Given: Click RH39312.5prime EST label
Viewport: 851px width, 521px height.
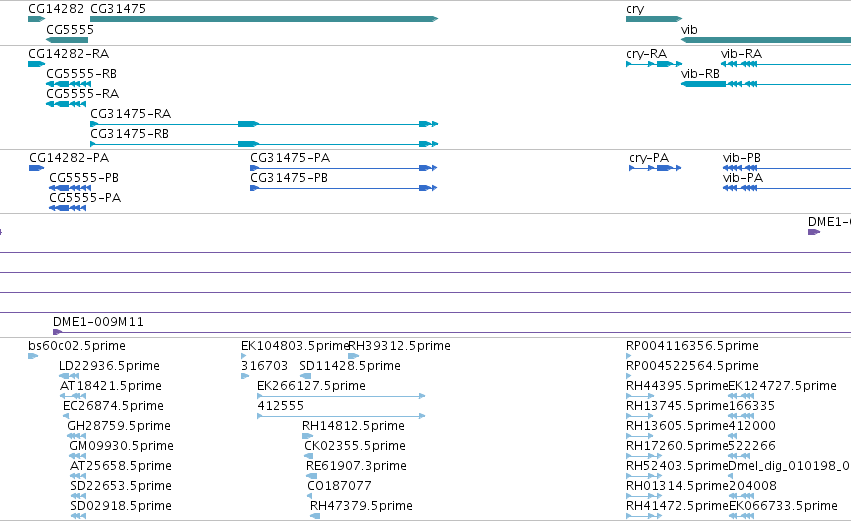Looking at the screenshot, I should 399,346.
